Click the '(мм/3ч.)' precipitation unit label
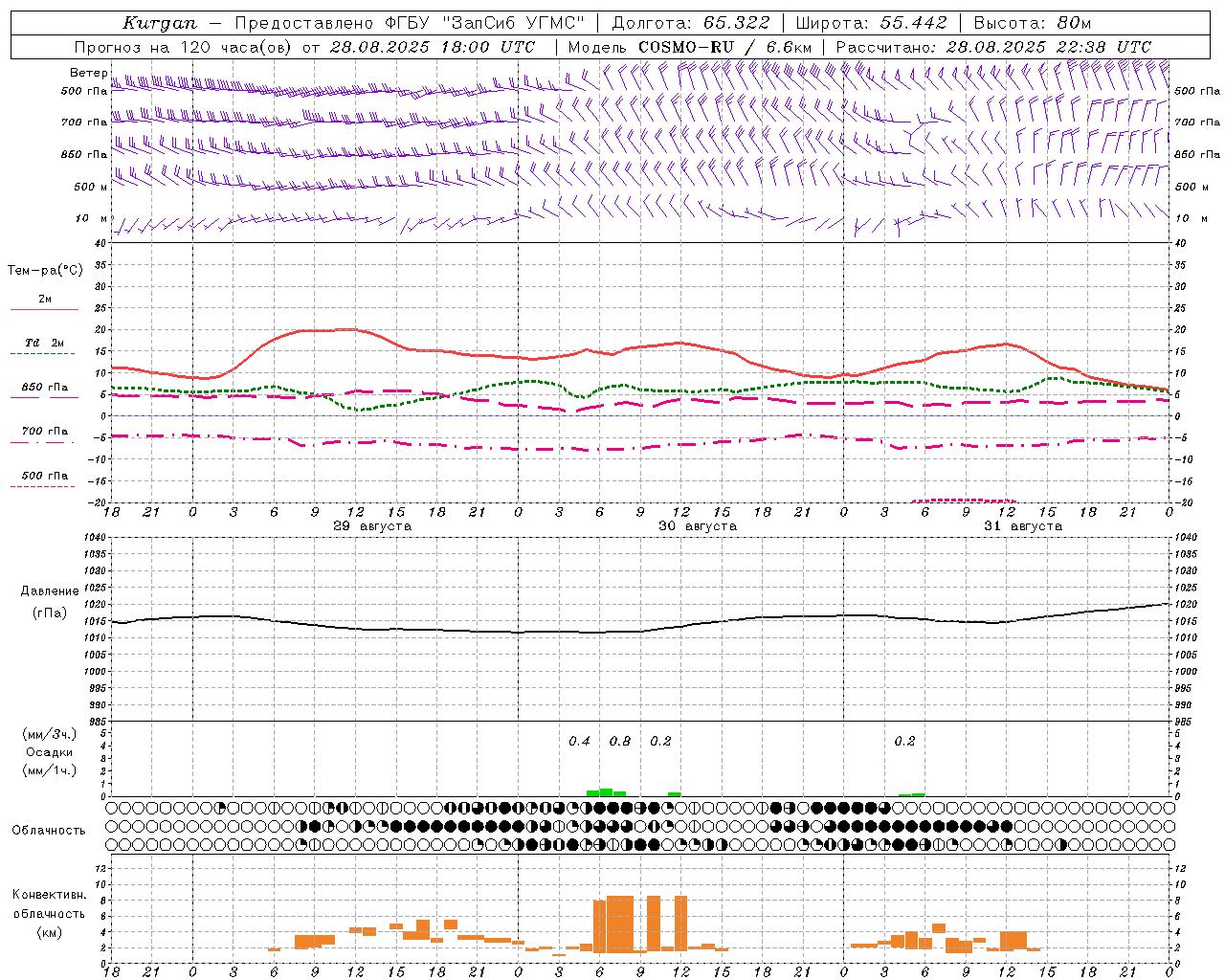 (49, 734)
